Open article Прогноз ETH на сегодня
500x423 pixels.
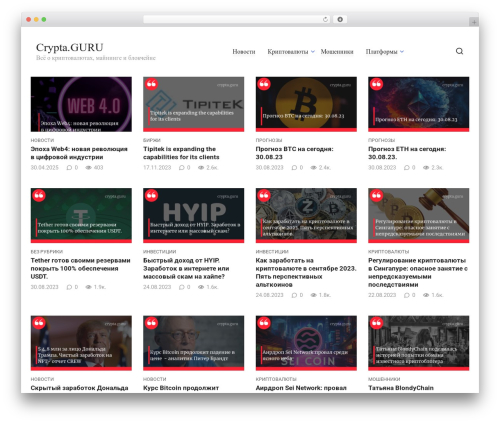[407, 153]
